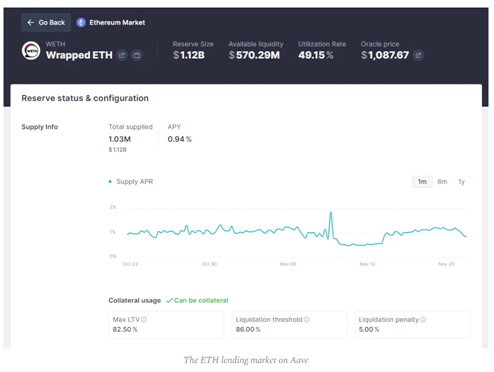Click the Can be collateral checkmark
This screenshot has width=494, height=372.
169,301
